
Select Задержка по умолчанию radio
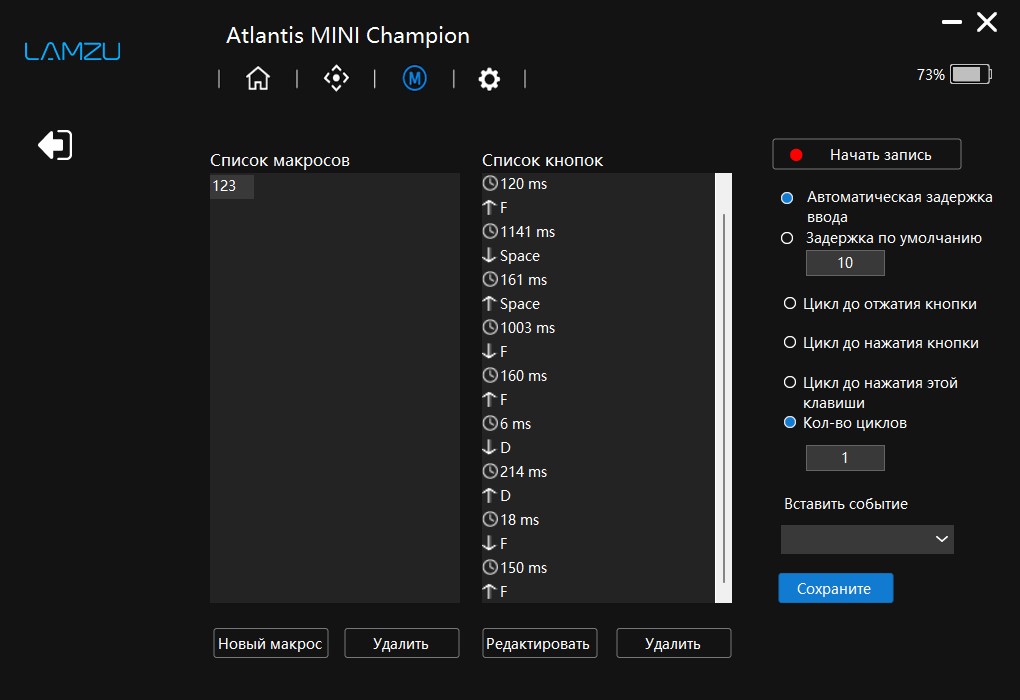click(787, 238)
